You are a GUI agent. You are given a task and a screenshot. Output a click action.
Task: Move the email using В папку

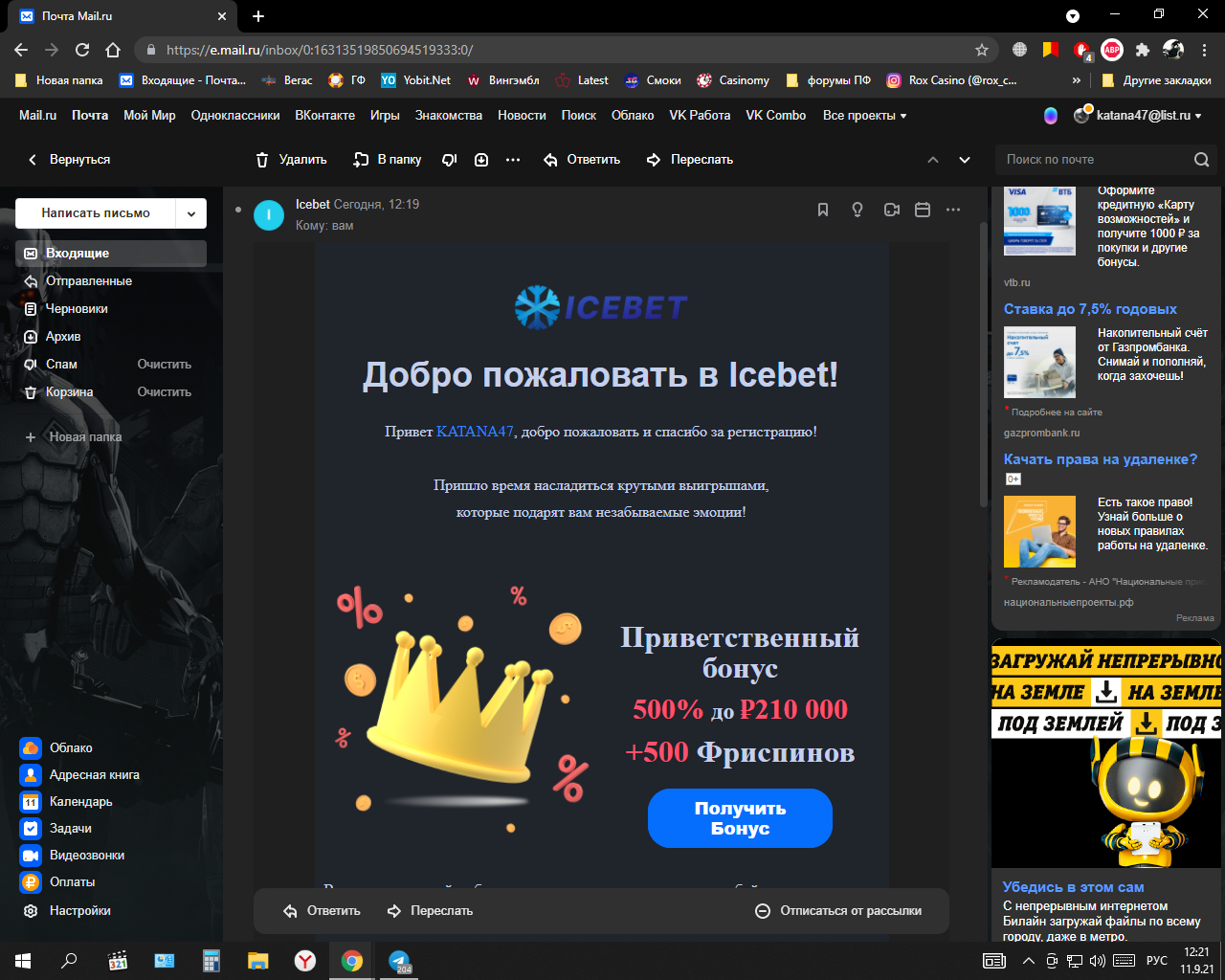pyautogui.click(x=387, y=160)
